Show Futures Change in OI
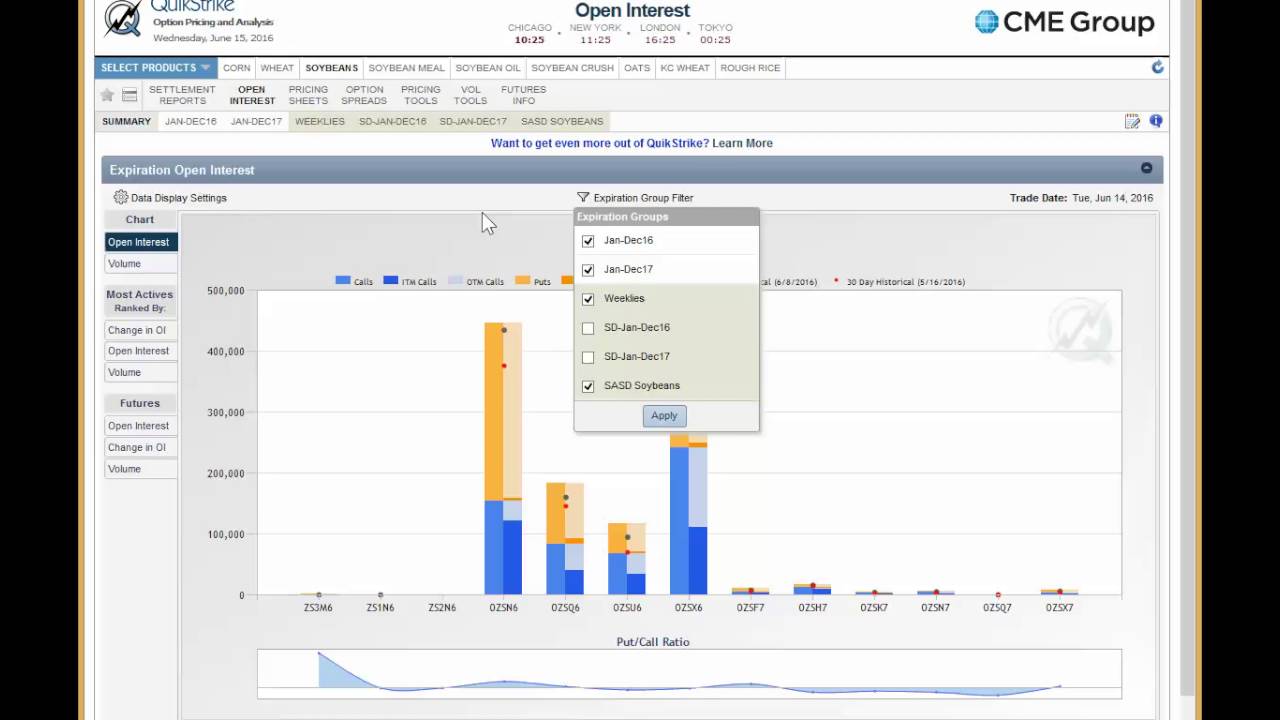The height and width of the screenshot is (720, 1280). (141, 447)
